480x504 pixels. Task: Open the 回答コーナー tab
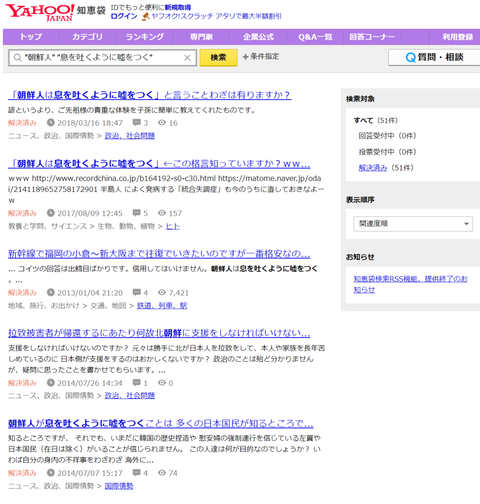pyautogui.click(x=372, y=37)
